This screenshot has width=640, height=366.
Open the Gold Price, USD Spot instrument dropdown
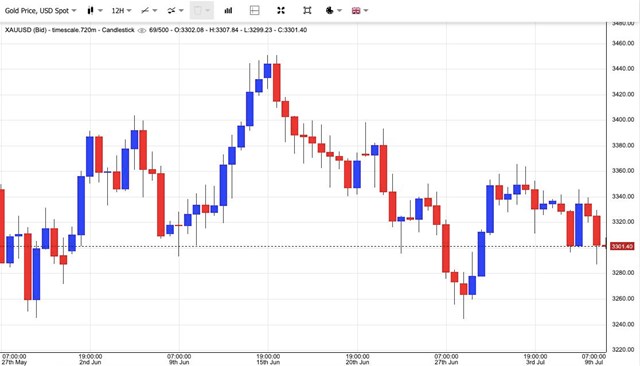(40, 11)
